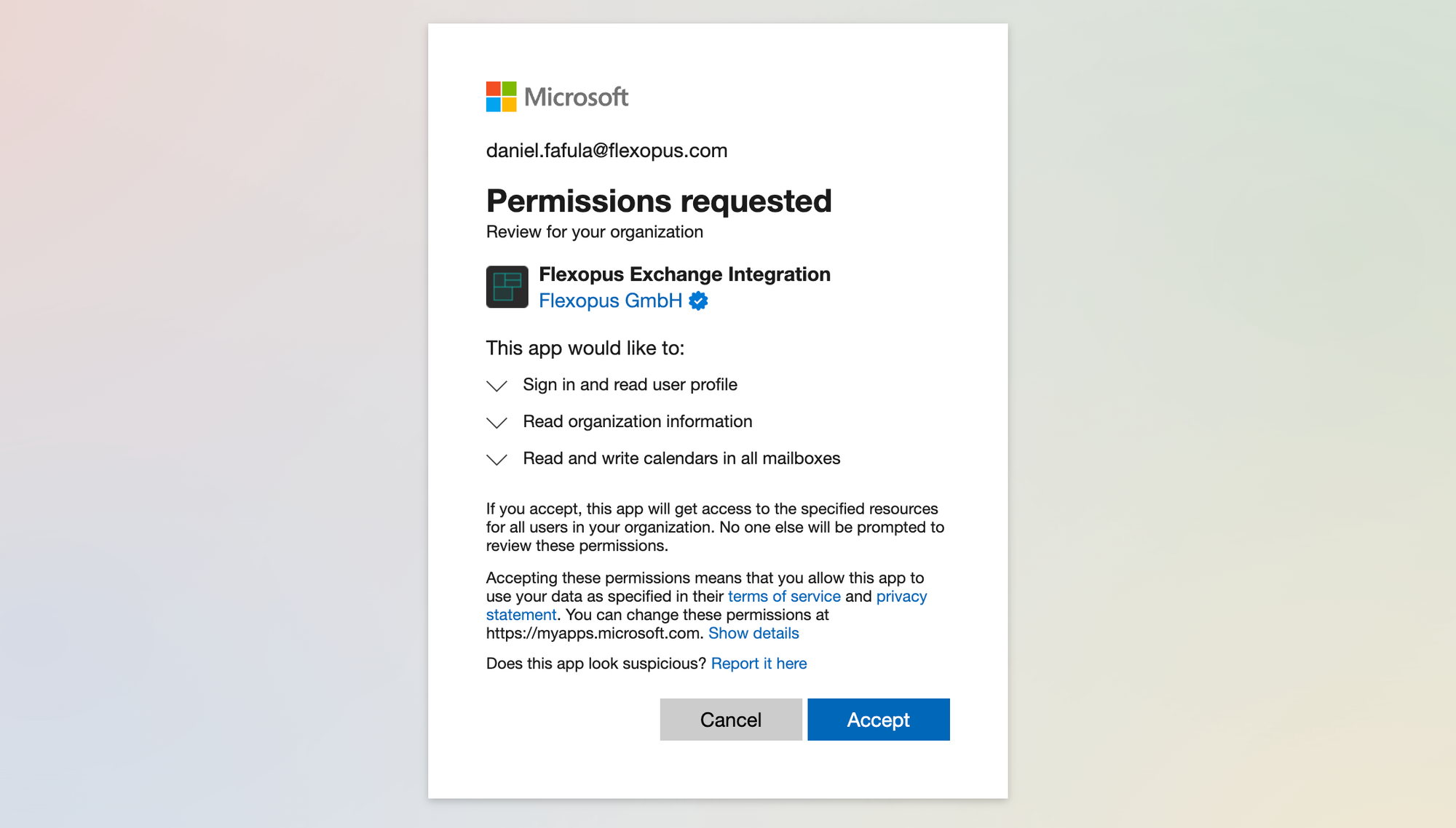Expand the organization information chevron
The image size is (1456, 828).
(x=496, y=423)
